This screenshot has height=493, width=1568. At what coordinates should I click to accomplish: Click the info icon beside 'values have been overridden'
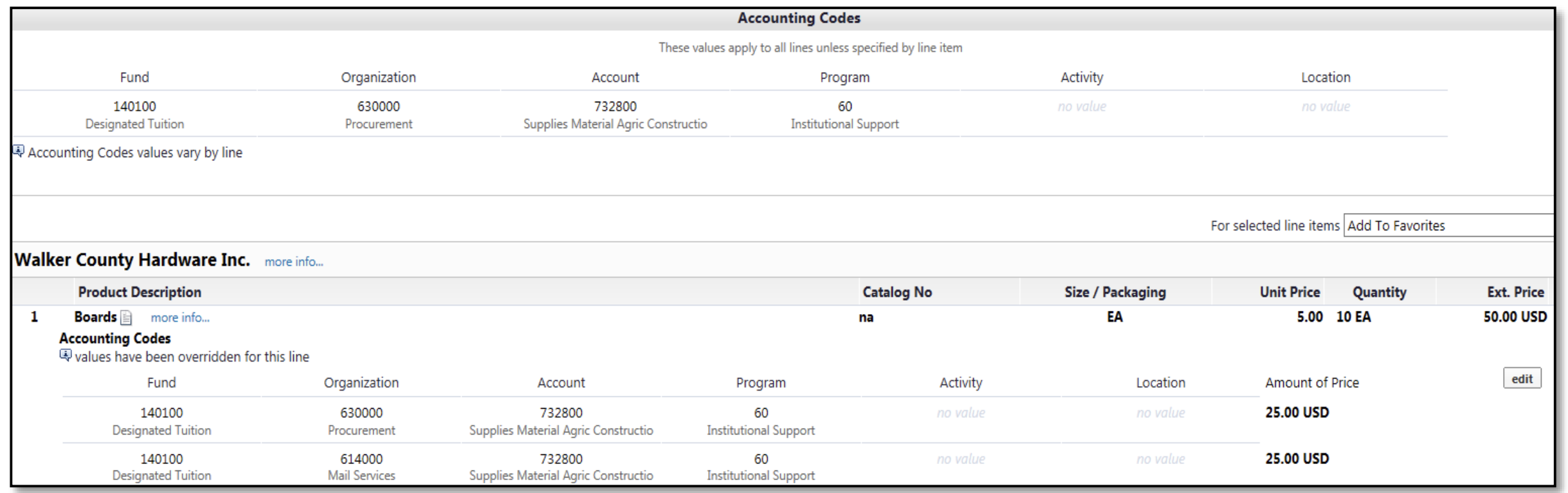[x=65, y=355]
